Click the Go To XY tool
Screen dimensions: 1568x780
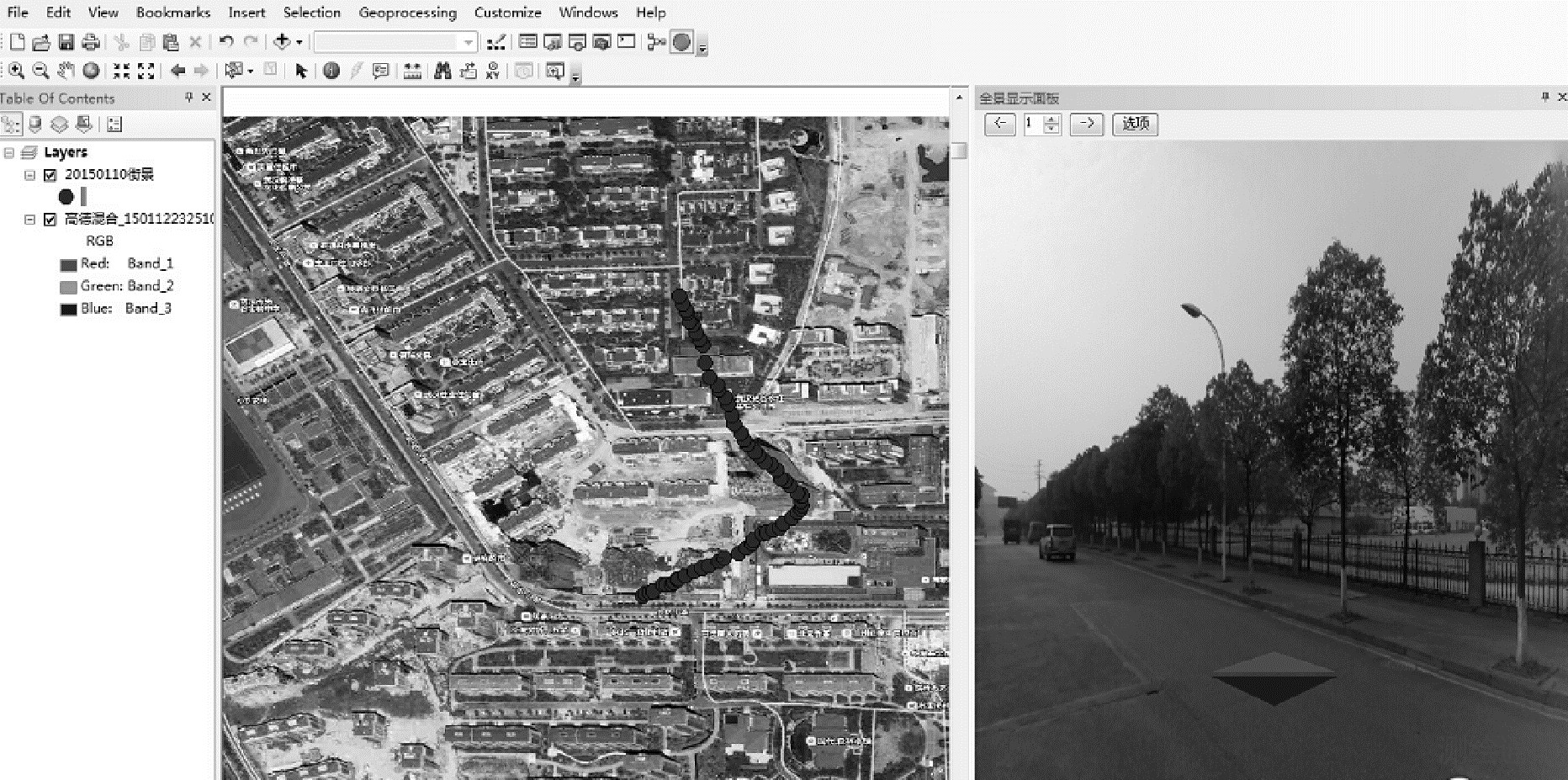coord(493,72)
